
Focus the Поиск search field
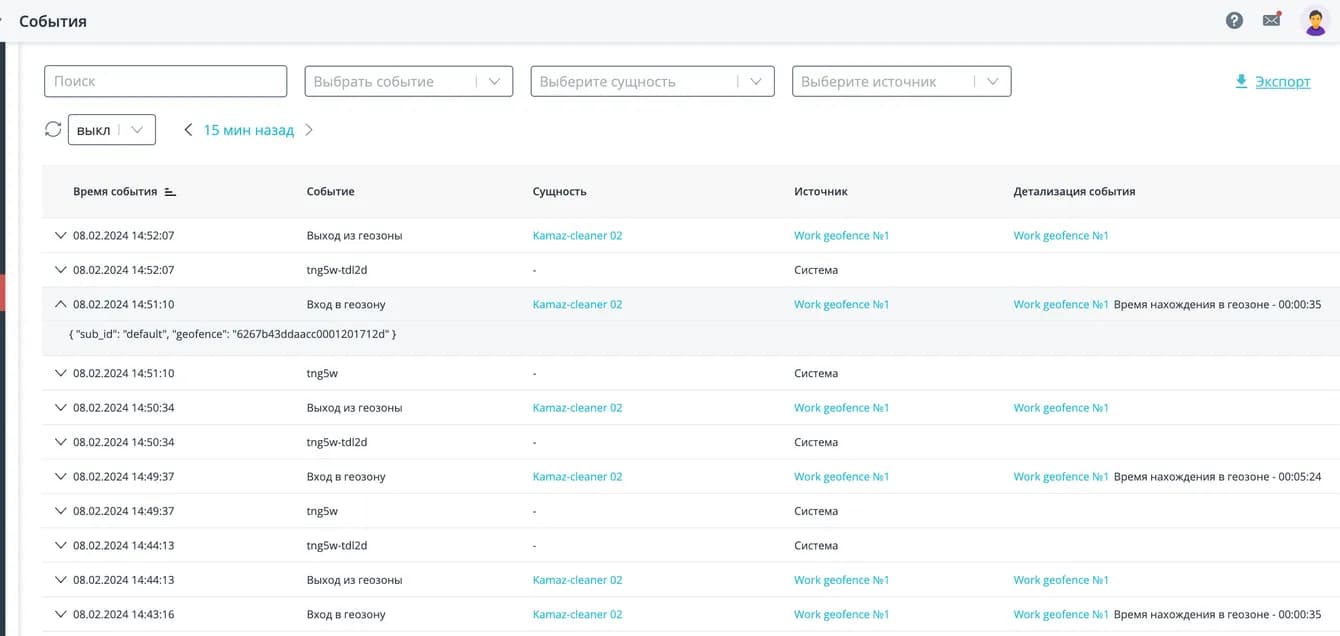(166, 81)
